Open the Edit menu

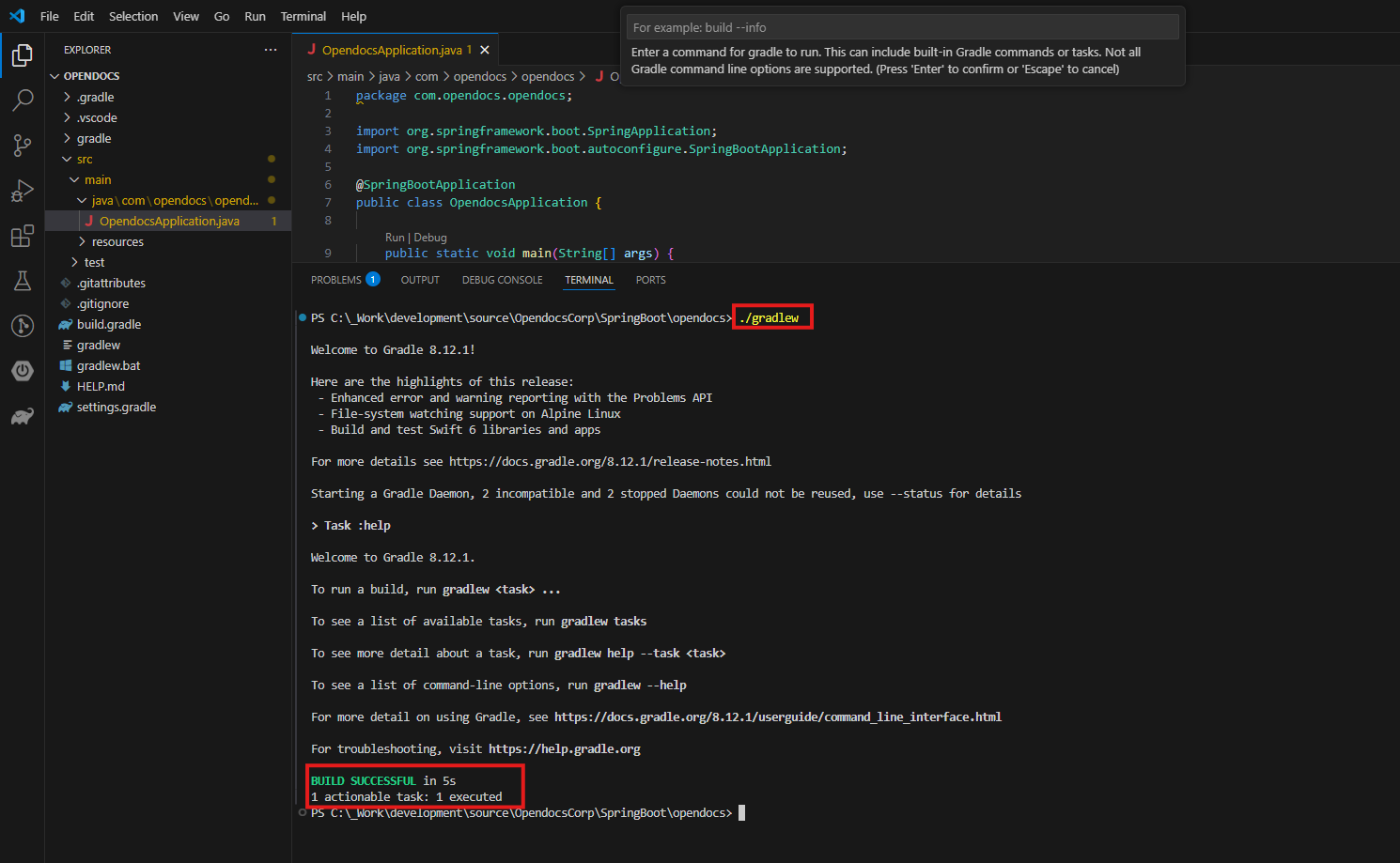pos(84,16)
